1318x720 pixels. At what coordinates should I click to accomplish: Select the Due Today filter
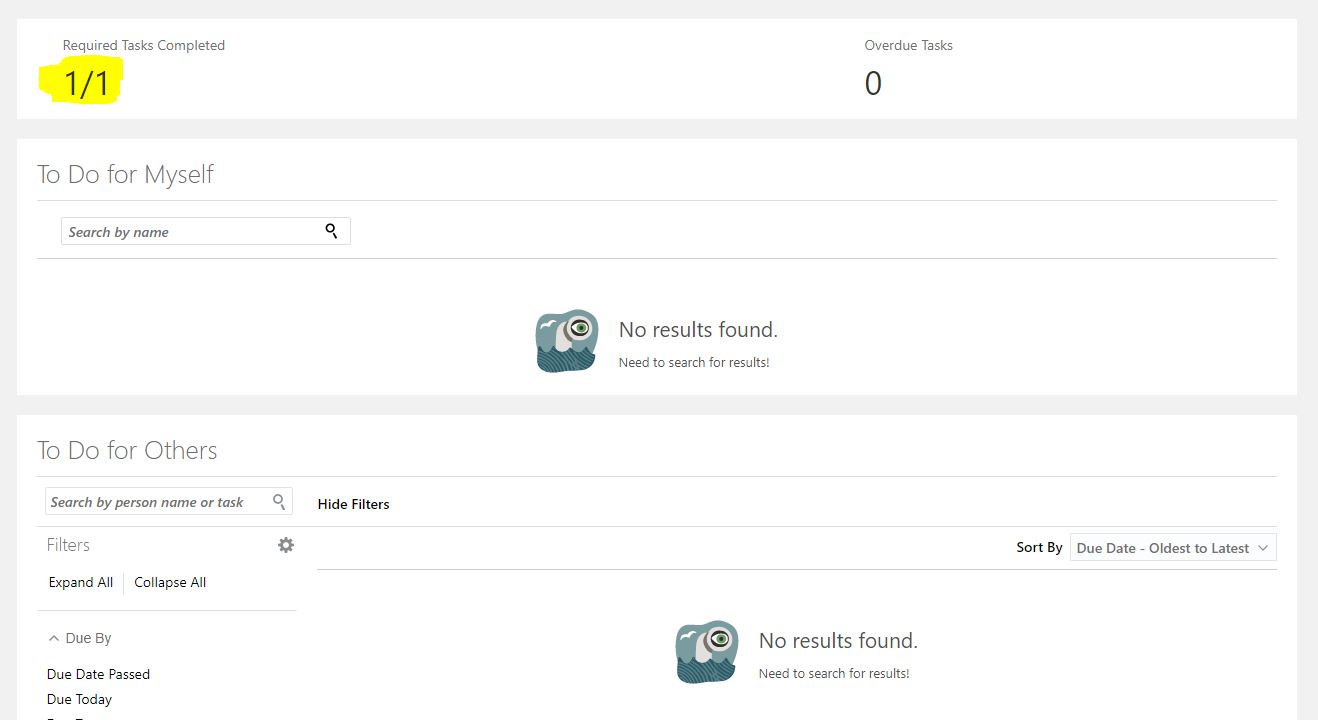(x=79, y=698)
